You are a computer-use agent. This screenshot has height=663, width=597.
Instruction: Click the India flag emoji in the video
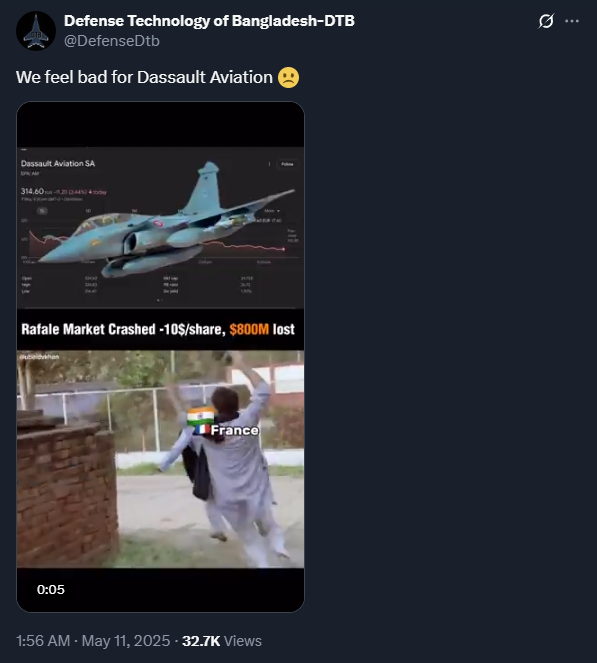201,416
